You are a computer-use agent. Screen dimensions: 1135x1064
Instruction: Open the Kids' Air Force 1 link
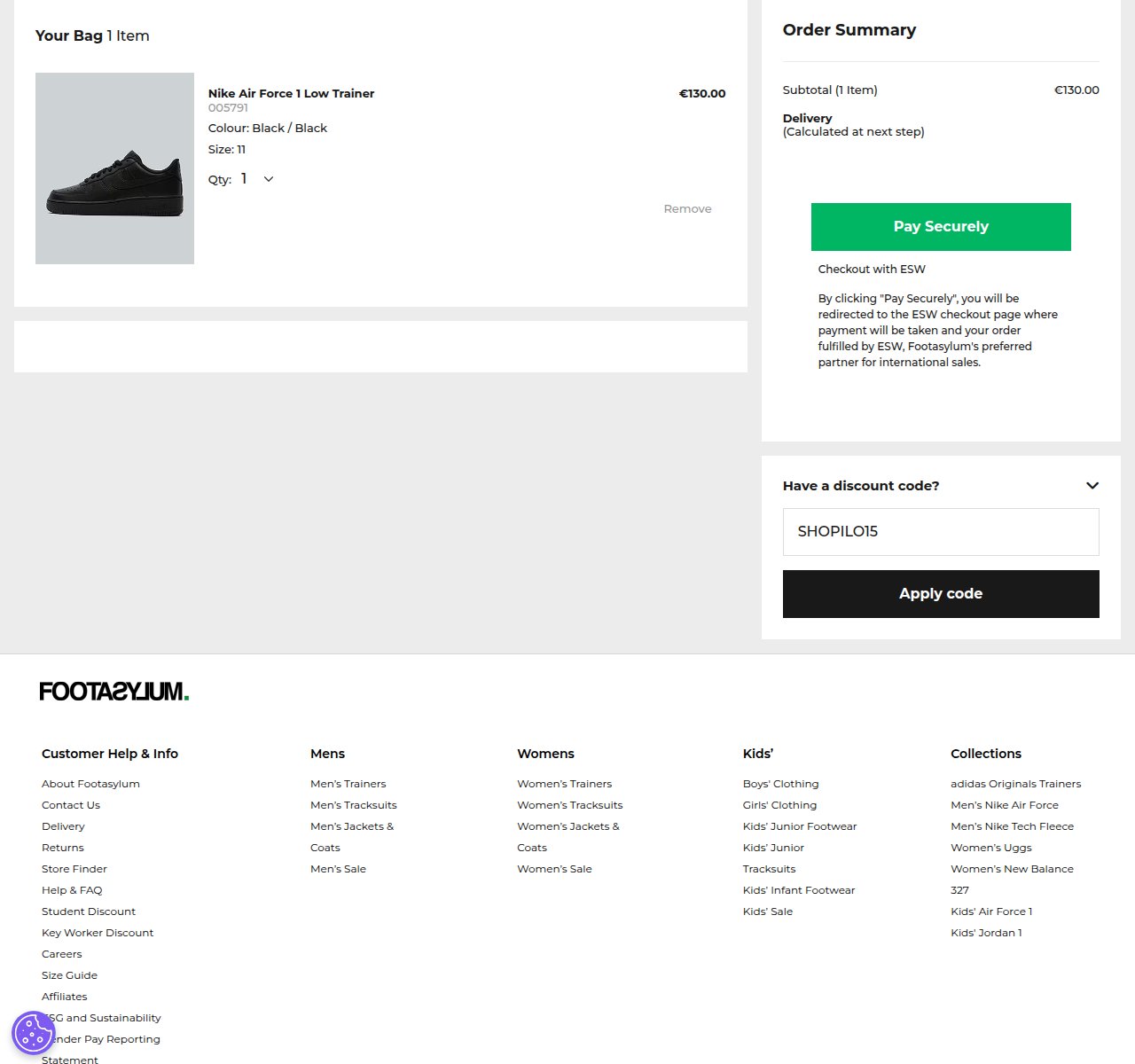991,911
